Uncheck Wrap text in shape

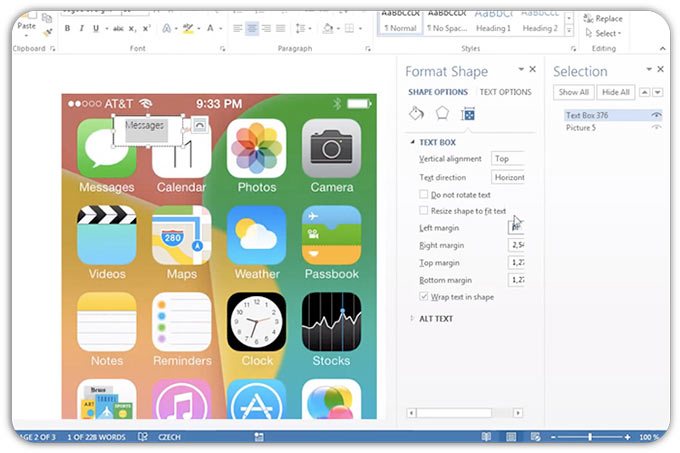[424, 297]
